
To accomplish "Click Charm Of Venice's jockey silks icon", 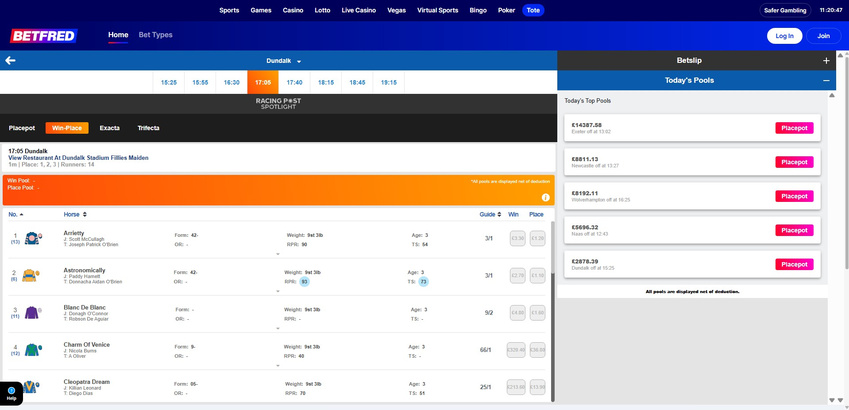I will (33, 350).
